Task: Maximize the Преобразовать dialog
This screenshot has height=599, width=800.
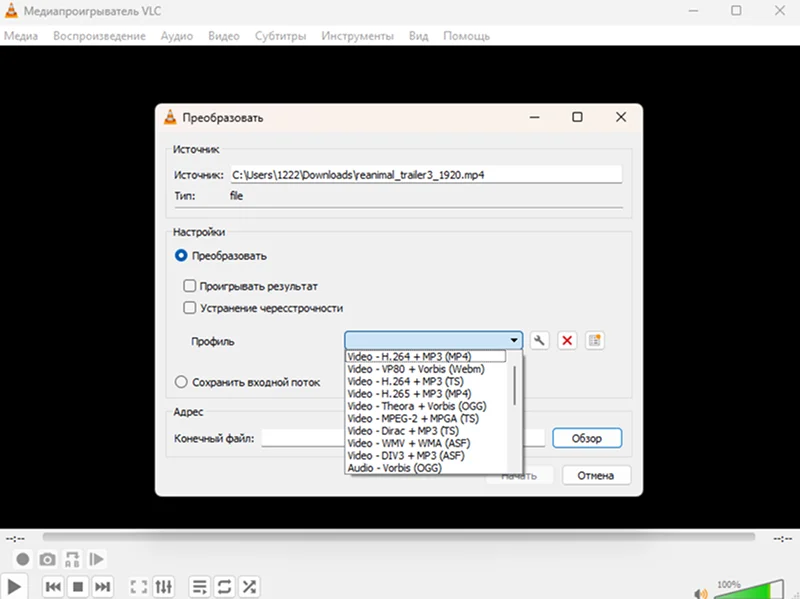Action: pyautogui.click(x=577, y=117)
